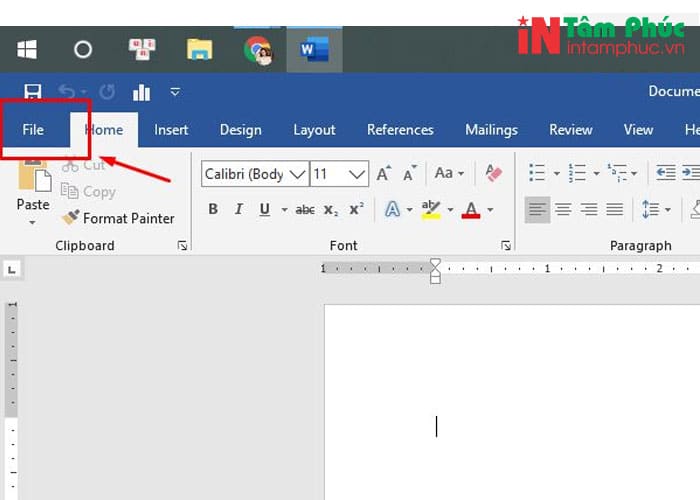Screen dimensions: 700x500
Task: Click Decrease Indent icon
Action: [x=666, y=173]
